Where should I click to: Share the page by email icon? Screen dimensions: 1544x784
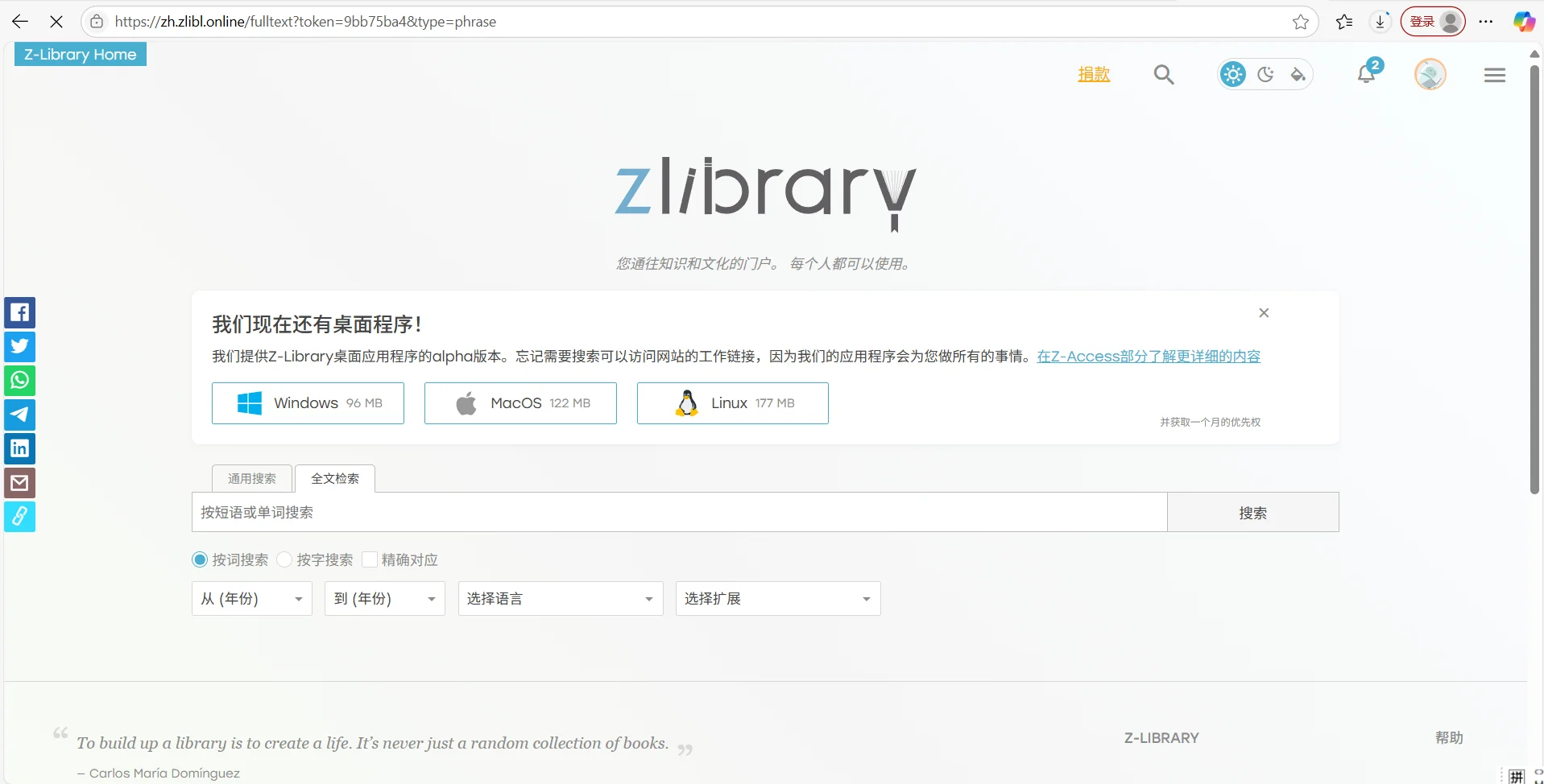click(x=20, y=482)
